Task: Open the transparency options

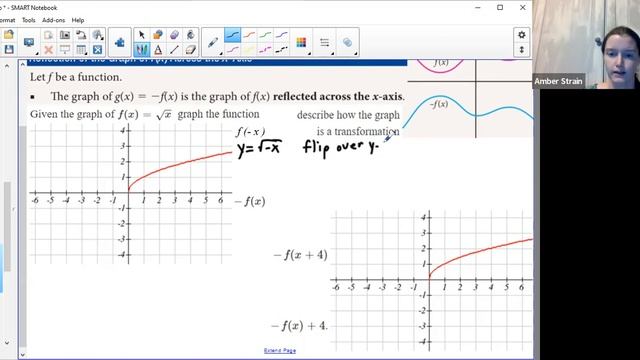Action: coord(348,42)
